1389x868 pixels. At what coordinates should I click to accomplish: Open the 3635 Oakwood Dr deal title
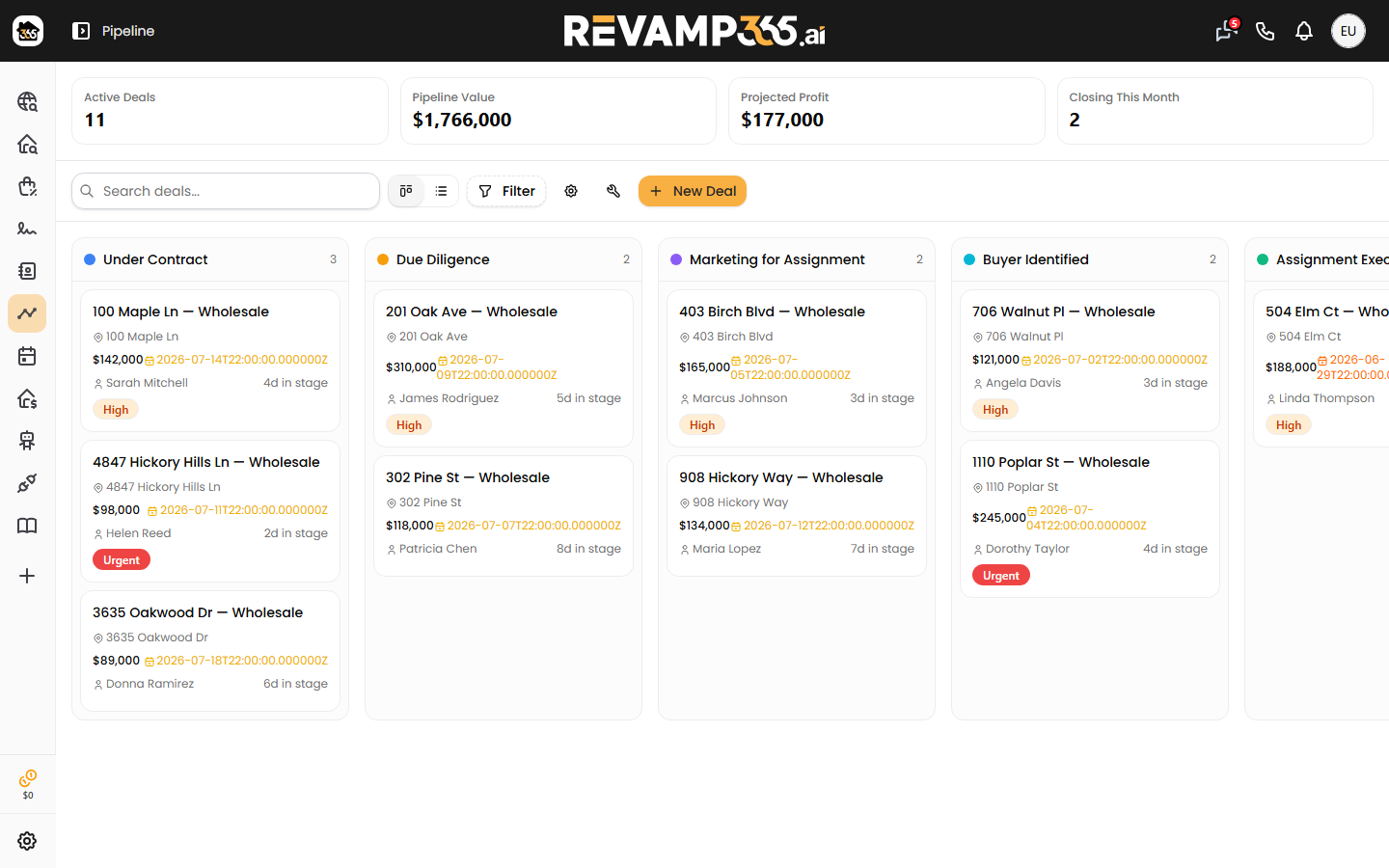[198, 612]
